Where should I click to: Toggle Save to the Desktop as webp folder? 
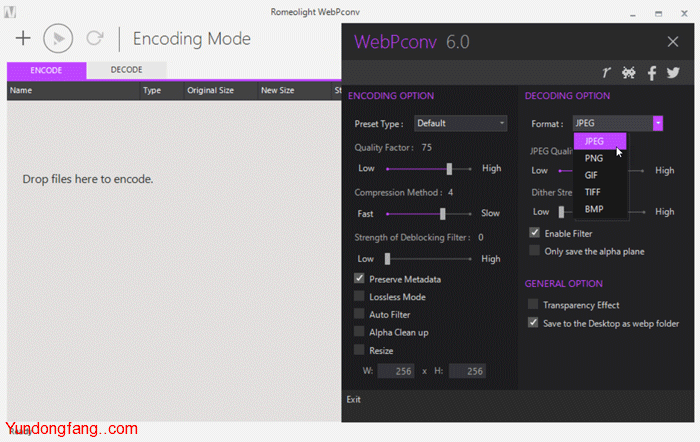[x=533, y=322]
